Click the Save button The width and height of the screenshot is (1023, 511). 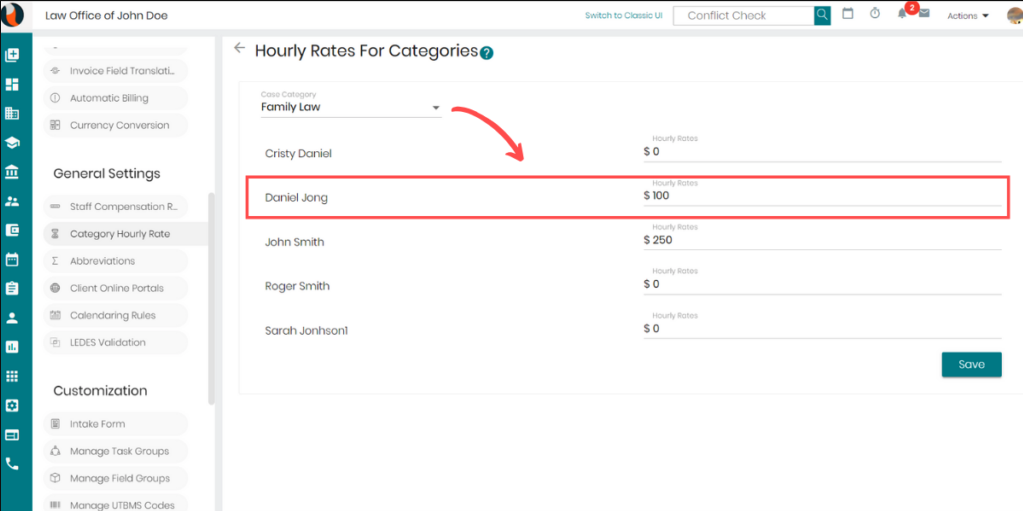coord(971,365)
